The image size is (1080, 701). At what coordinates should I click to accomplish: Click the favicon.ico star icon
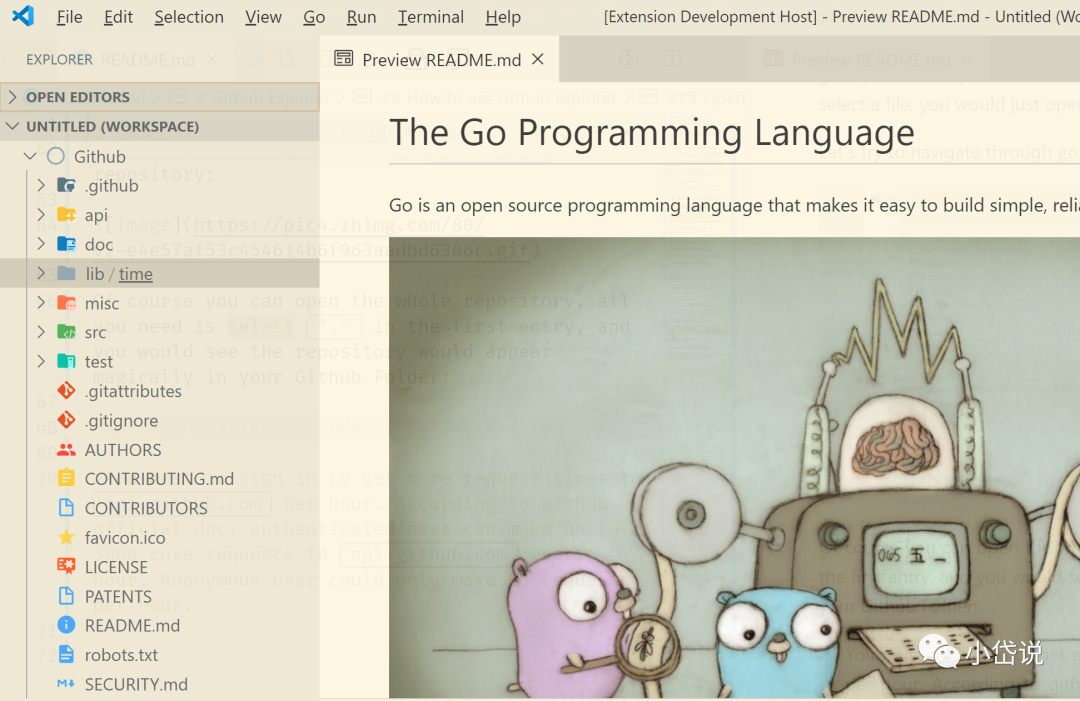tap(66, 538)
